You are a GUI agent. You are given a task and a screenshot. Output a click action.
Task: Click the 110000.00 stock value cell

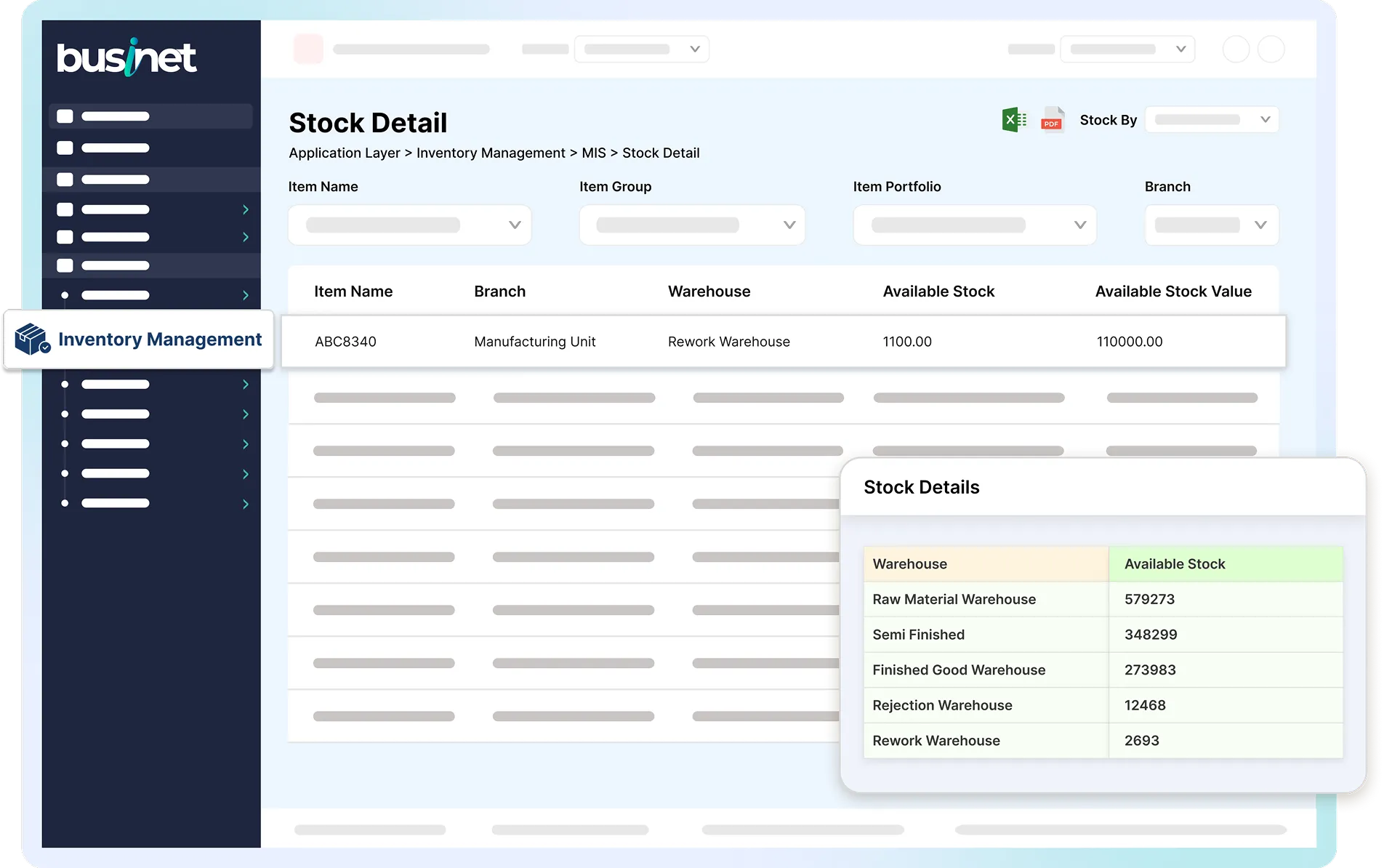(1130, 342)
